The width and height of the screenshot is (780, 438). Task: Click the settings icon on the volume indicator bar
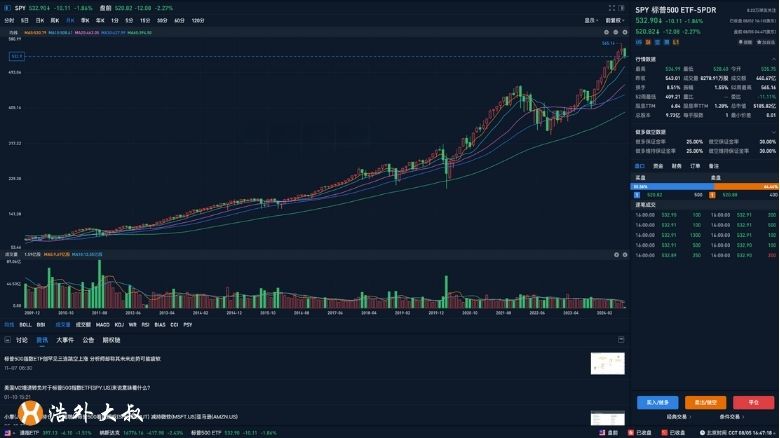point(616,254)
